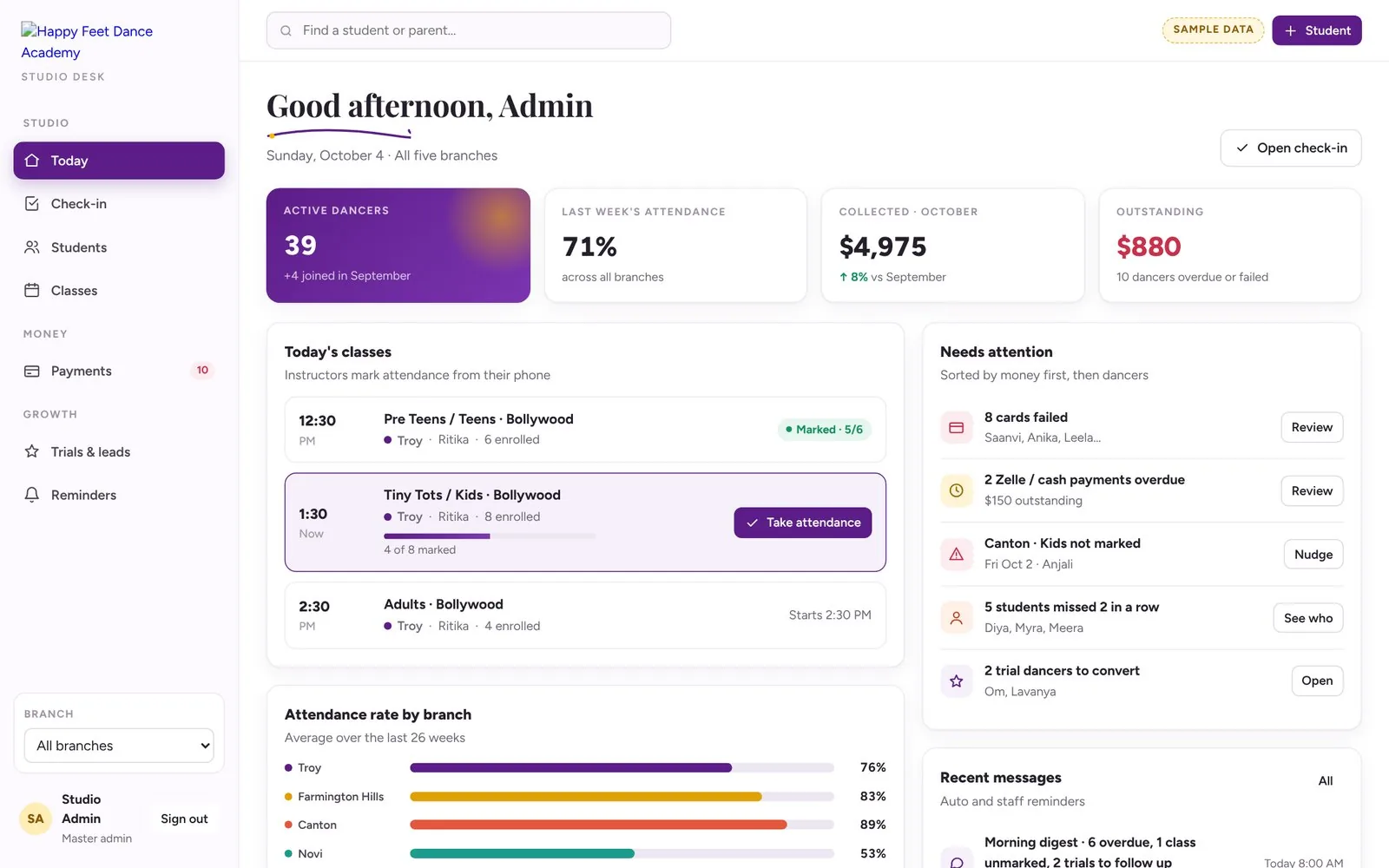The width and height of the screenshot is (1389, 868).
Task: Click See who for missed students
Action: tap(1308, 618)
